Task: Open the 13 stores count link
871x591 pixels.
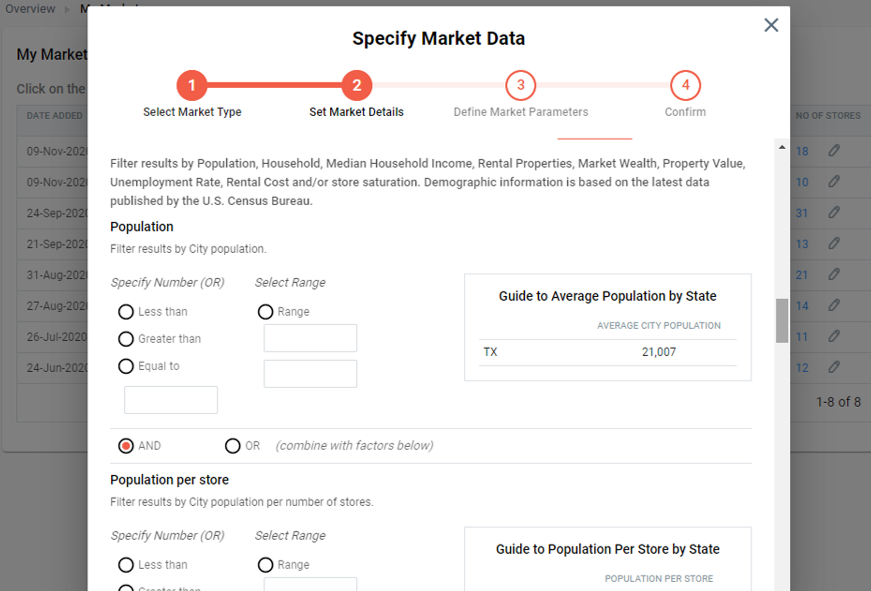Action: pos(802,244)
